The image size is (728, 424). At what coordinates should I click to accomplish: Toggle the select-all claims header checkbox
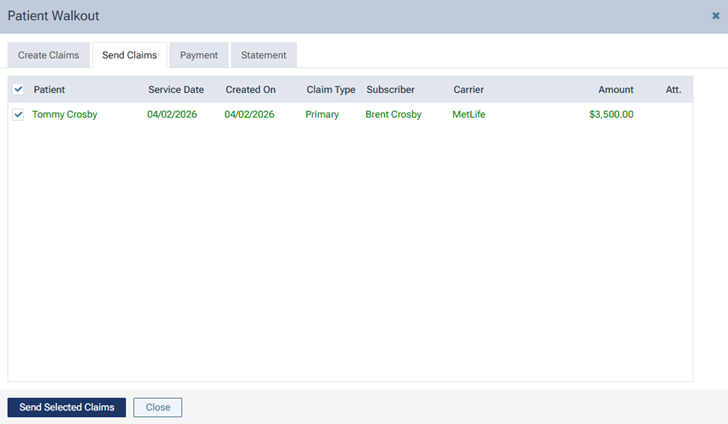[18, 90]
